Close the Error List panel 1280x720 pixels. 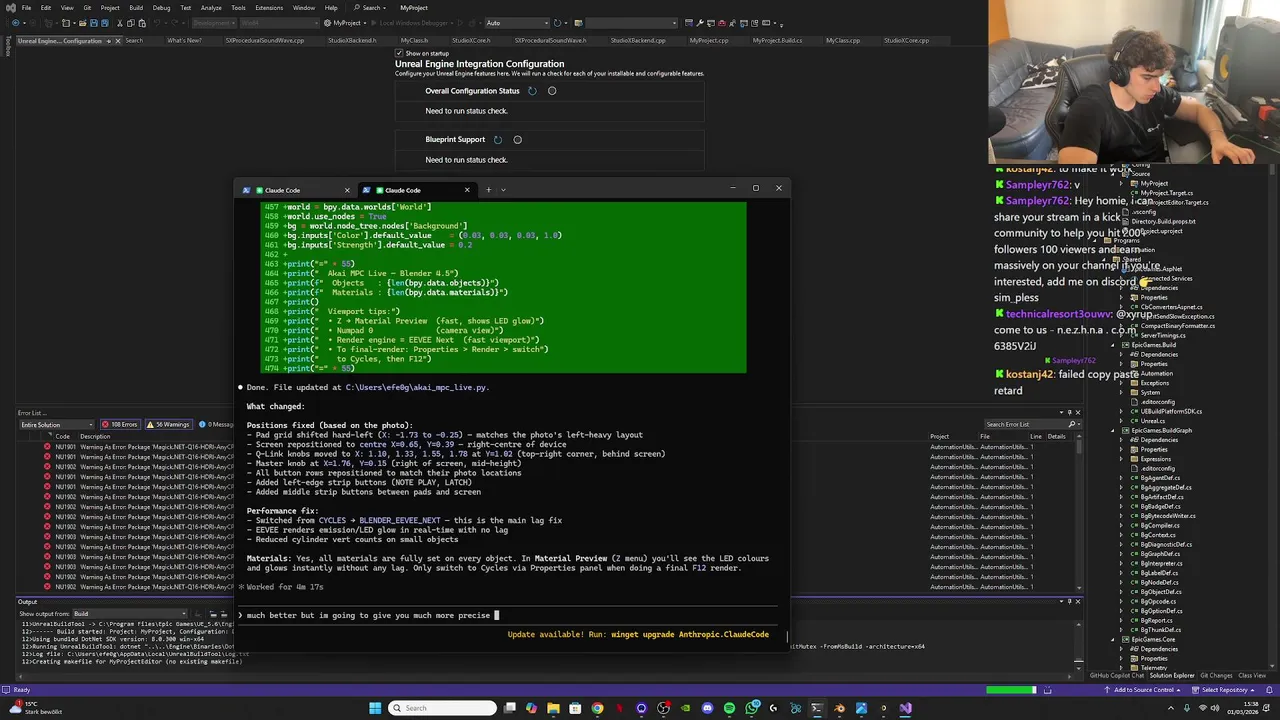(x=1077, y=412)
